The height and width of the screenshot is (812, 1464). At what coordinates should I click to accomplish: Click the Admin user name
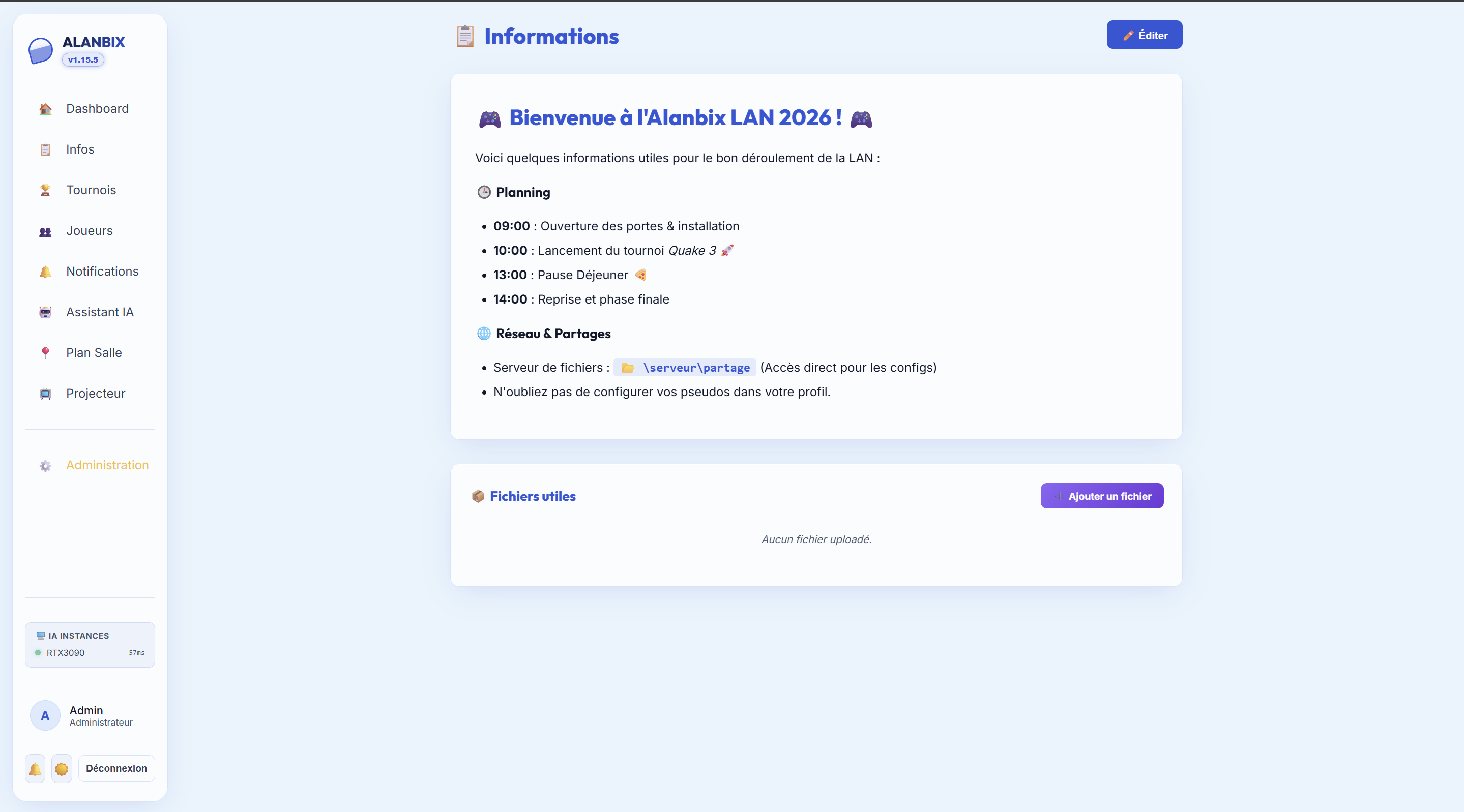86,710
